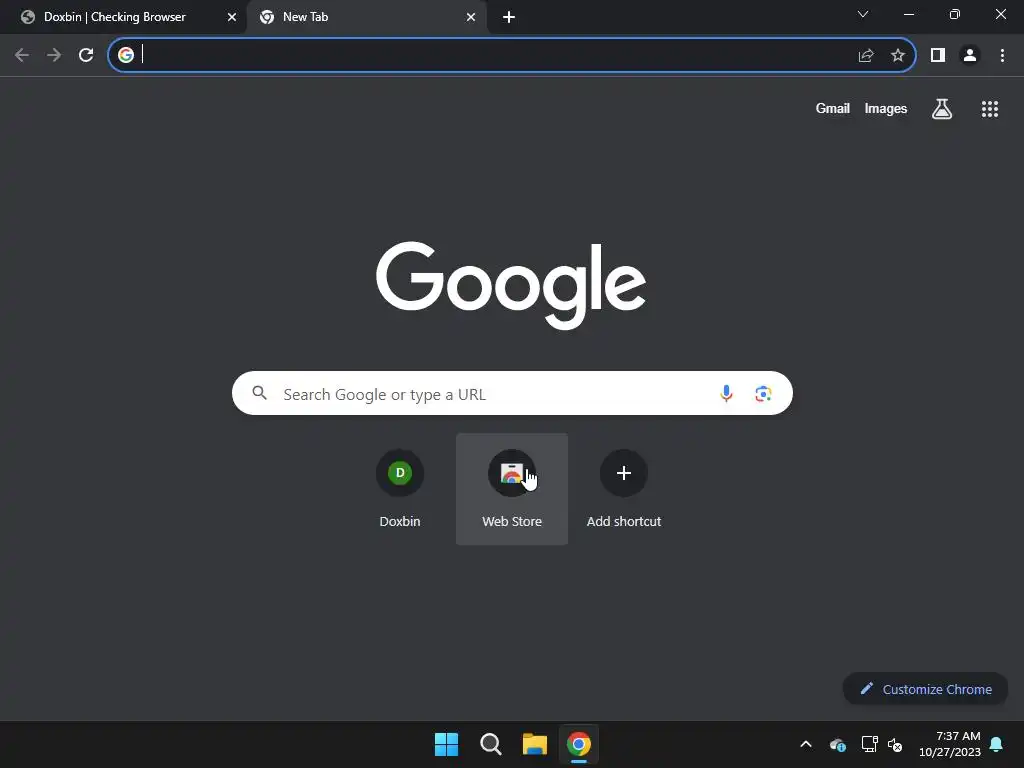Open the Images link

886,108
